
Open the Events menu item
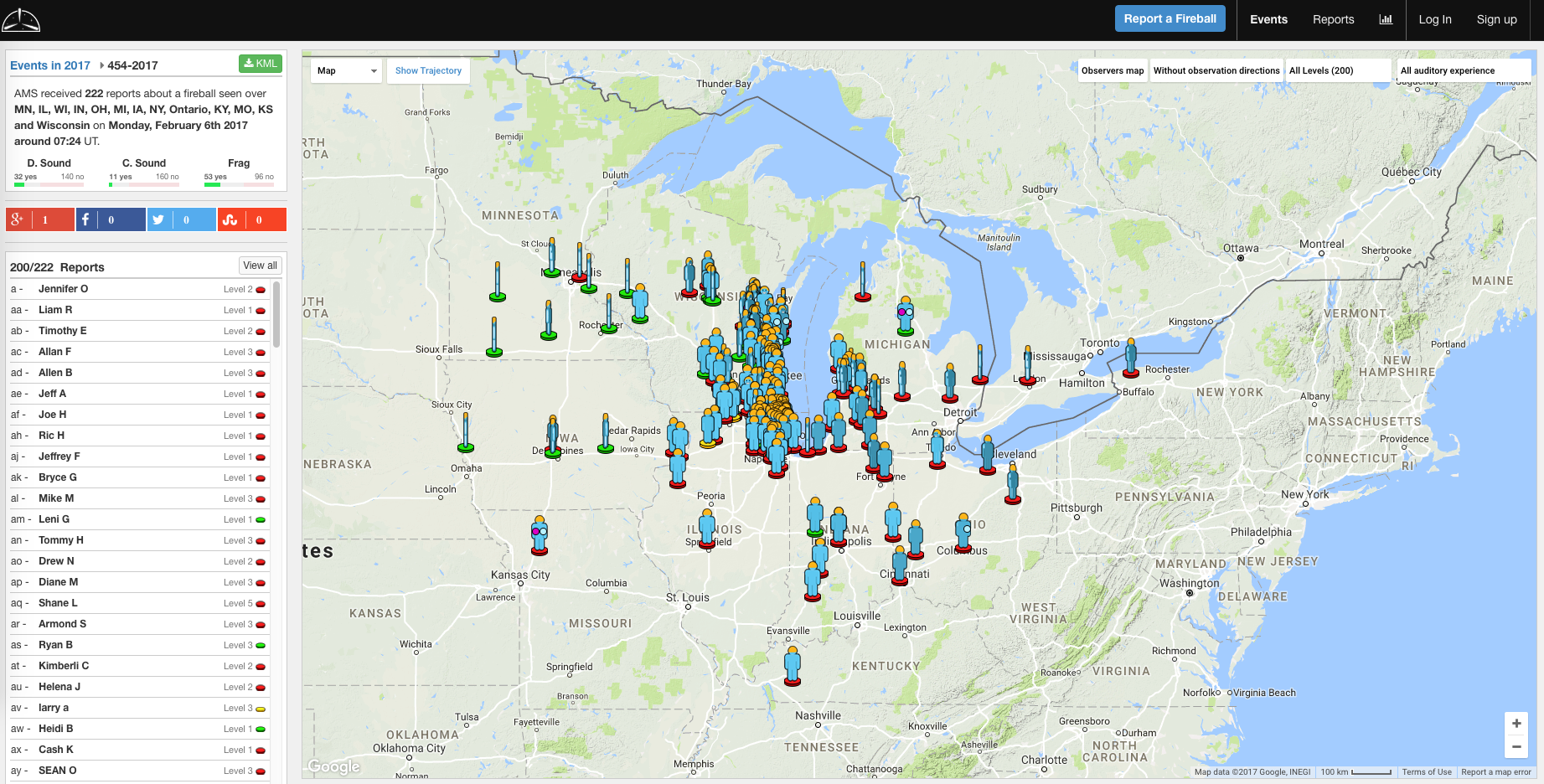tap(1268, 19)
